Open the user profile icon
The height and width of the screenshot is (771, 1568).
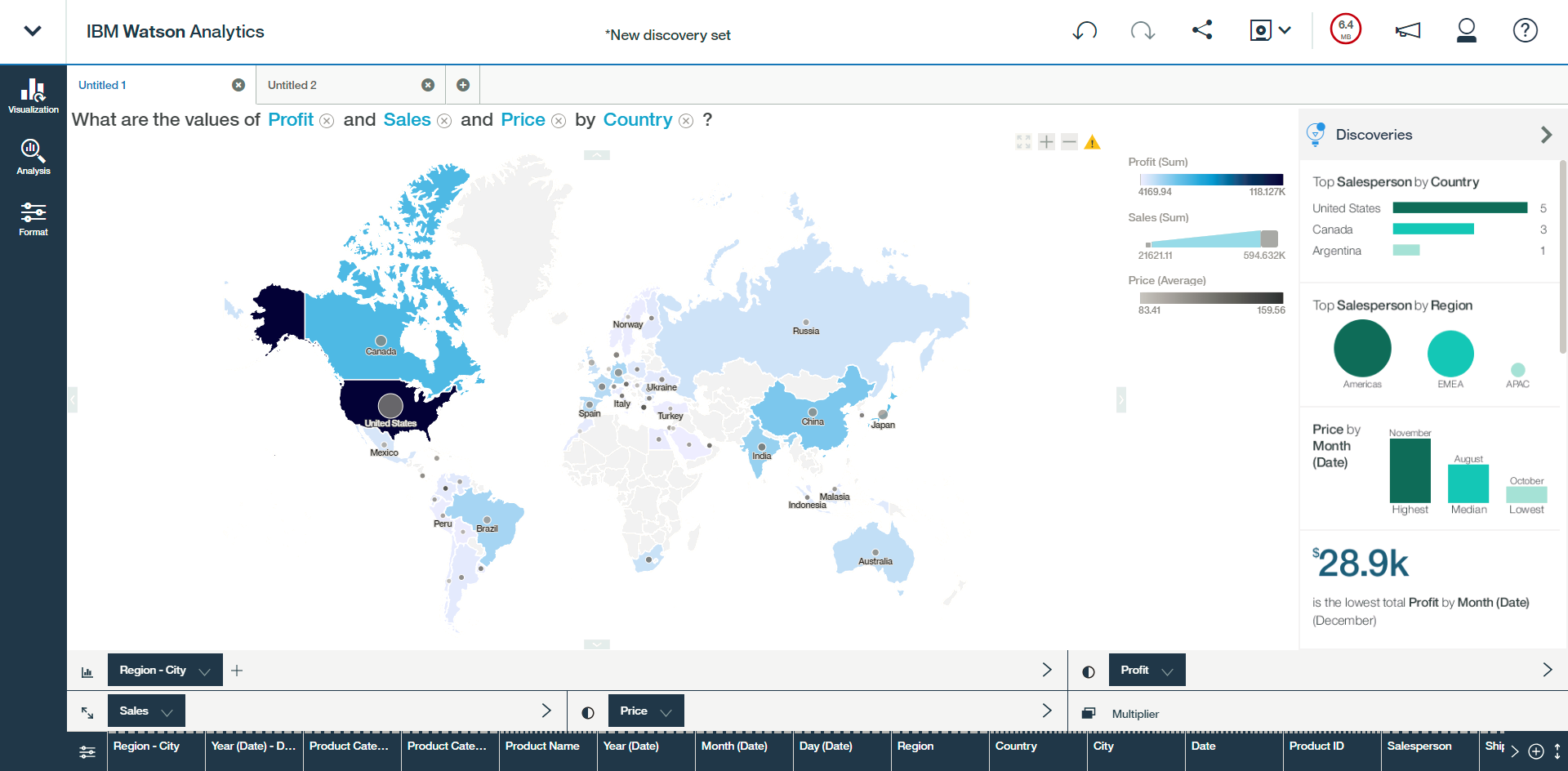(x=1467, y=30)
